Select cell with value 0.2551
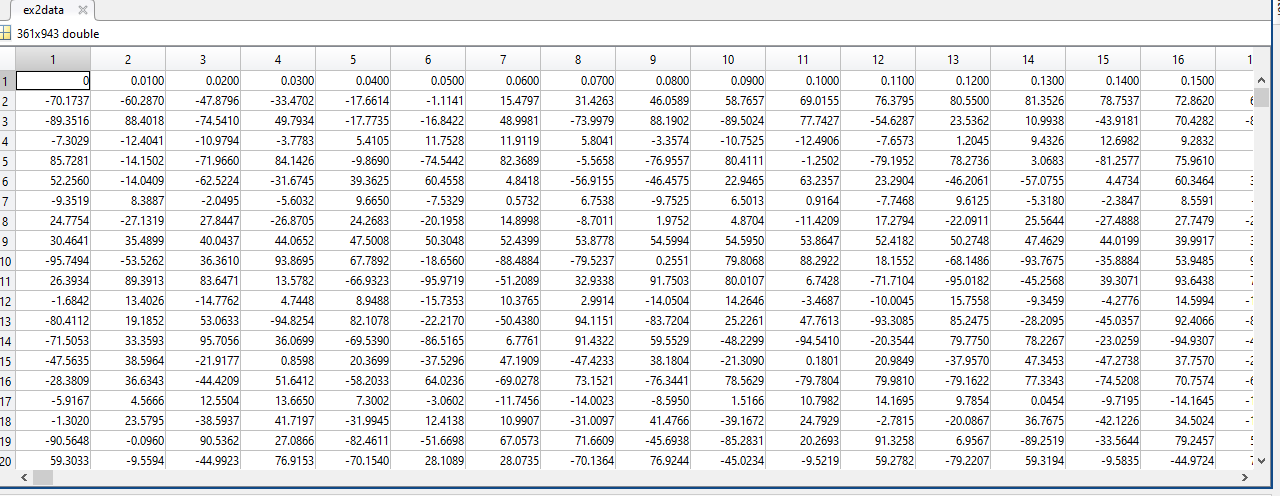The width and height of the screenshot is (1280, 496). click(654, 261)
